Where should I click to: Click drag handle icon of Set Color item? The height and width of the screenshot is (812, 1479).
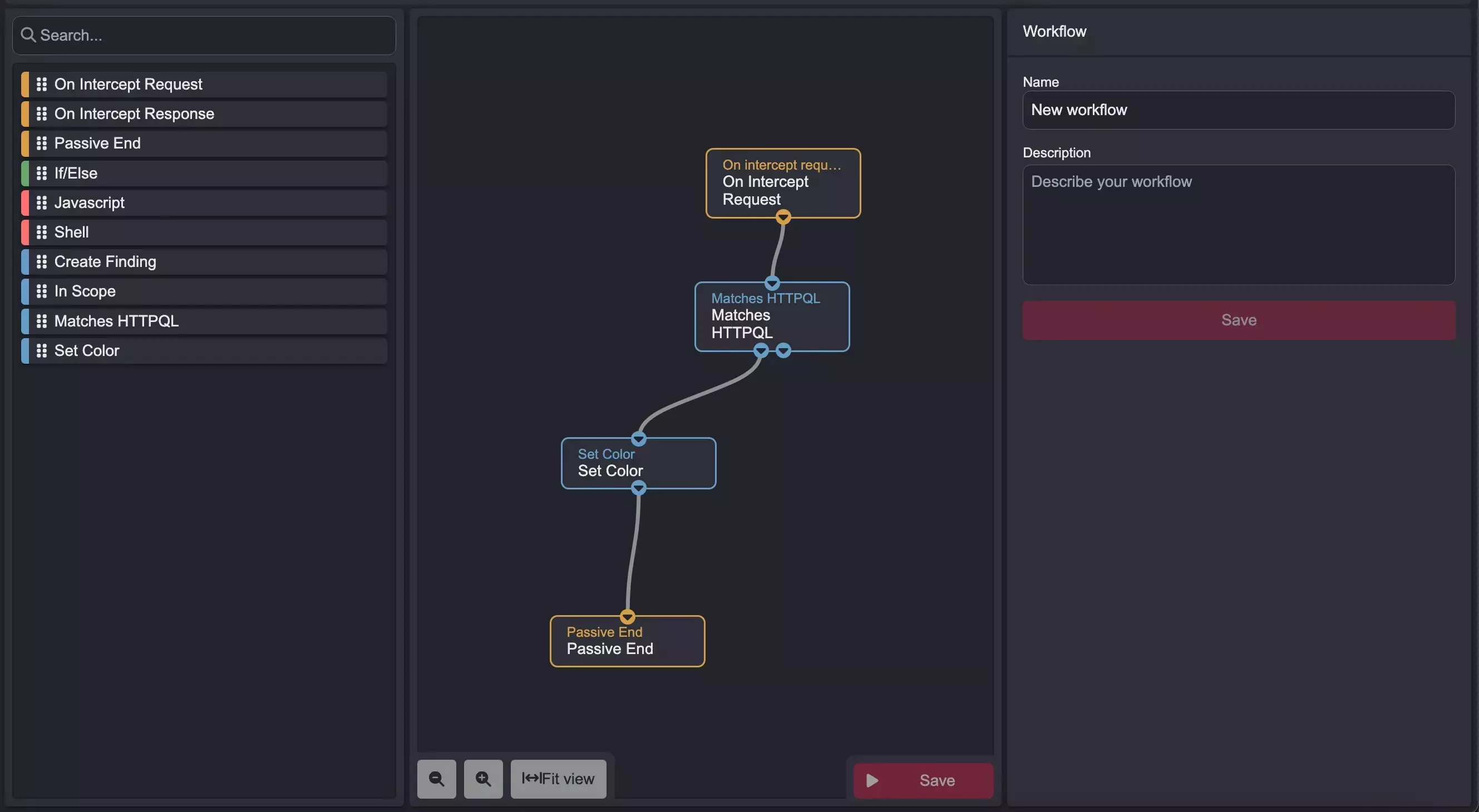(x=41, y=350)
